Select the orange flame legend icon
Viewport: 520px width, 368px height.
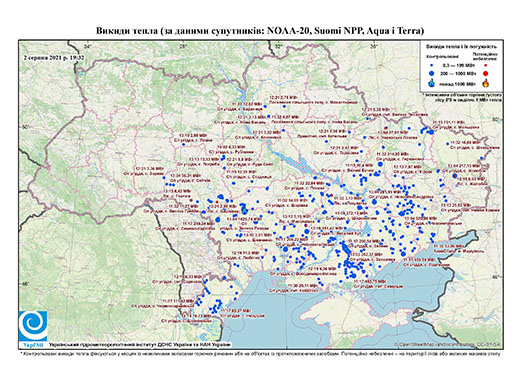[x=486, y=83]
